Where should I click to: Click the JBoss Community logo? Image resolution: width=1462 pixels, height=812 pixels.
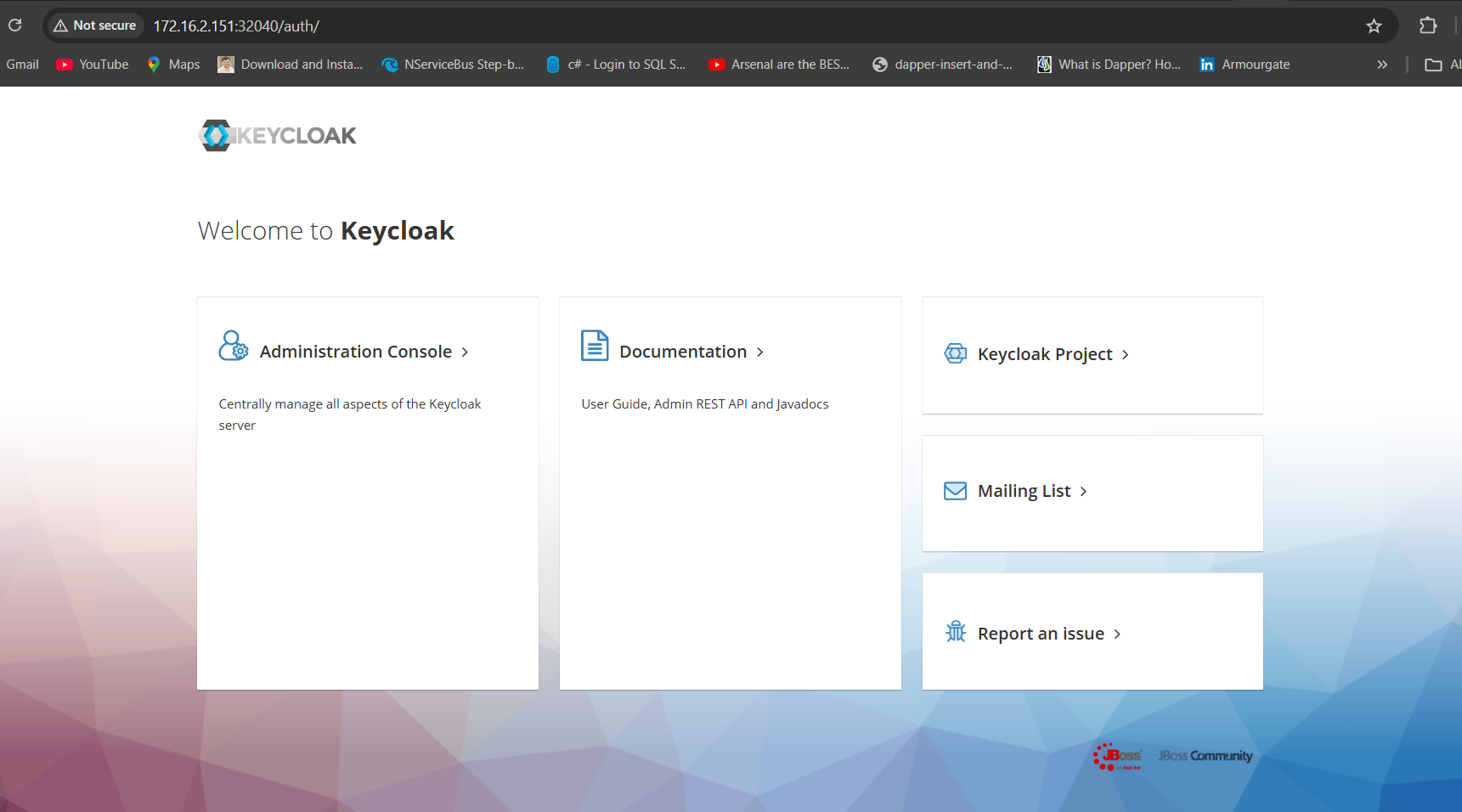(x=1205, y=756)
